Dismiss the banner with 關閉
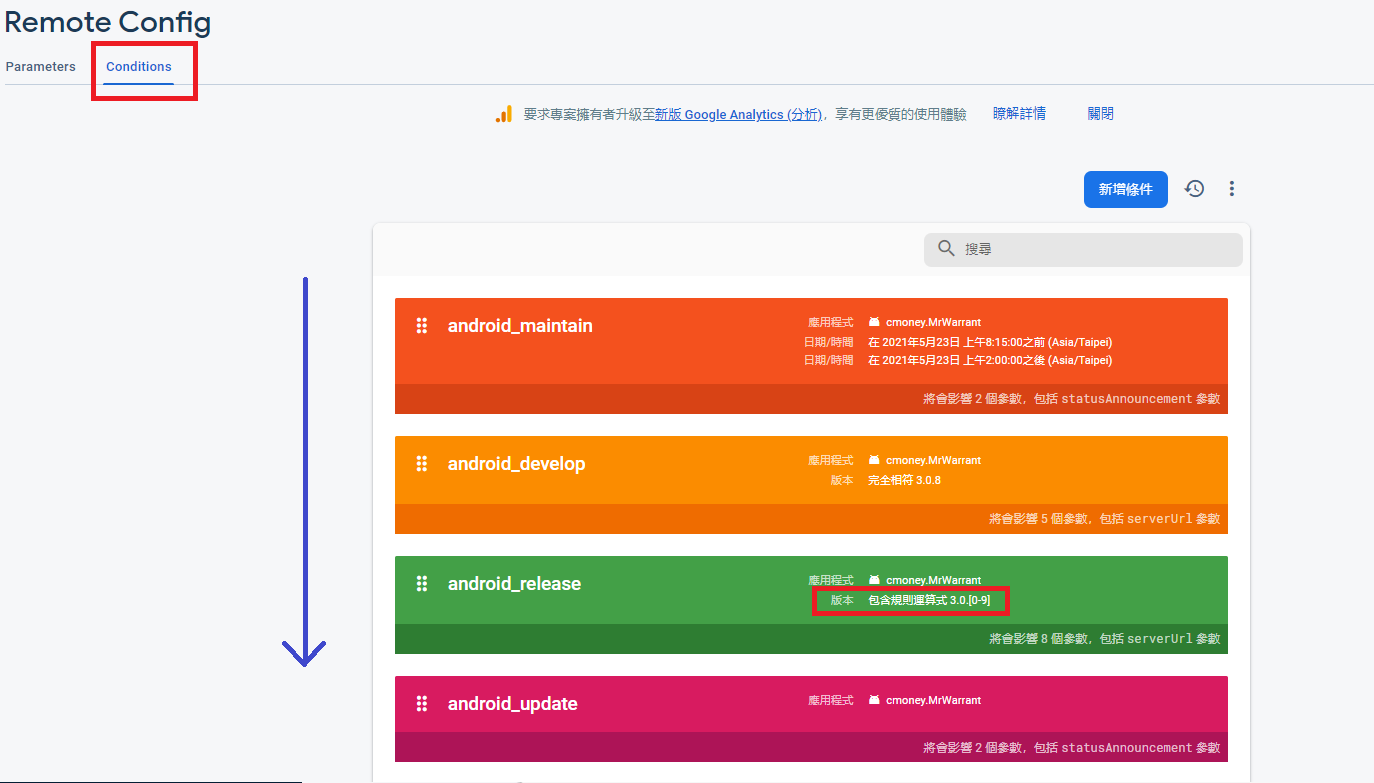This screenshot has width=1374, height=783. click(x=1100, y=114)
